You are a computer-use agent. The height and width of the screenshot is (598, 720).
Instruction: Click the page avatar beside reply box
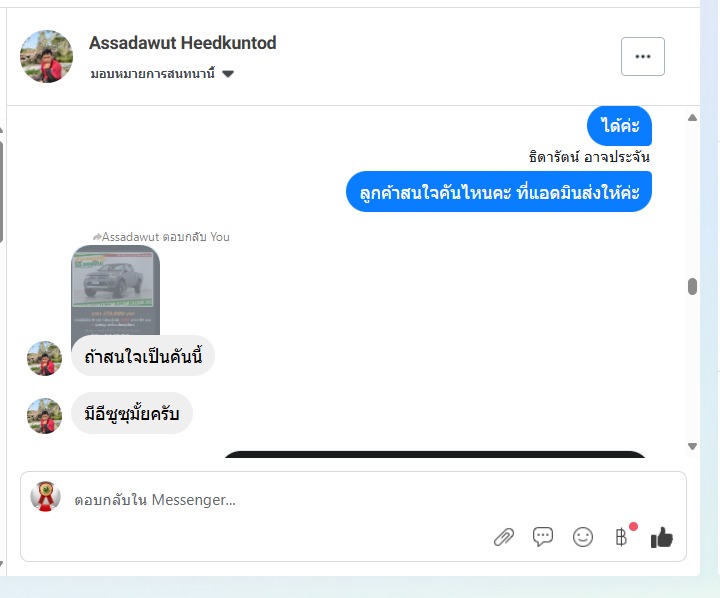tap(45, 496)
